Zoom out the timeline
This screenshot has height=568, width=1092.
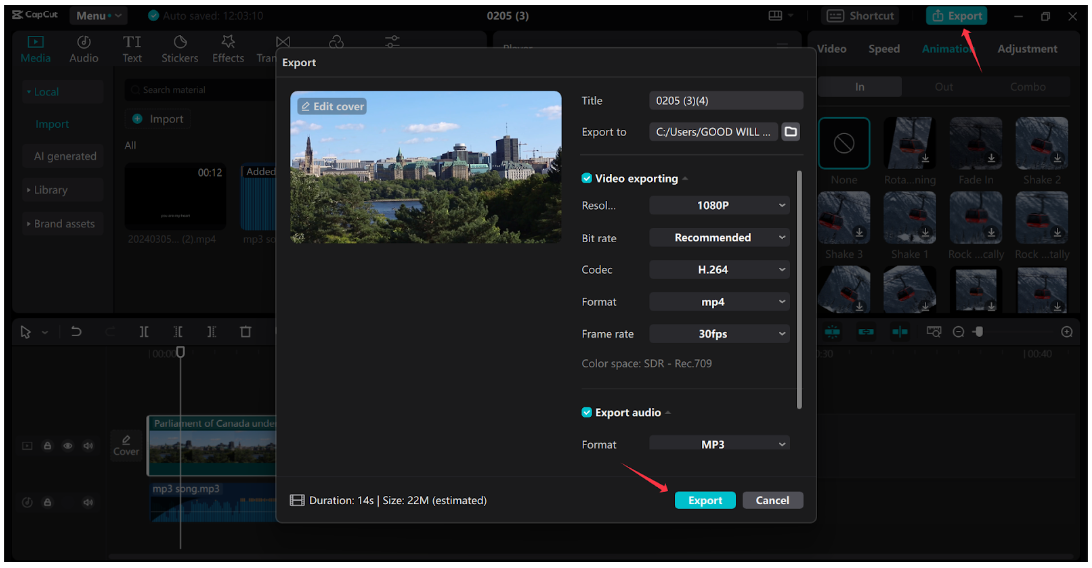[x=958, y=332]
